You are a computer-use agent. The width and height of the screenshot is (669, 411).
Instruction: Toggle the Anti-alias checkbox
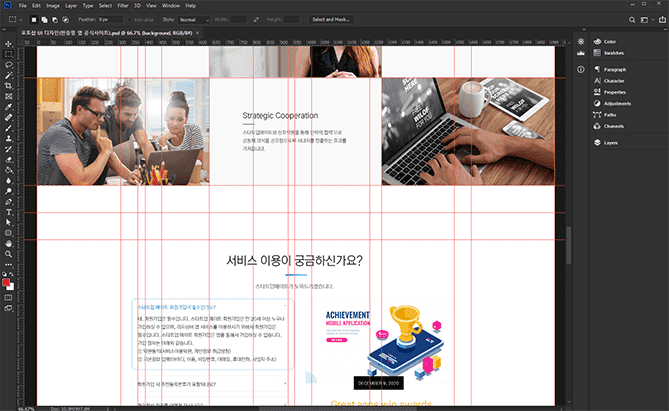130,20
